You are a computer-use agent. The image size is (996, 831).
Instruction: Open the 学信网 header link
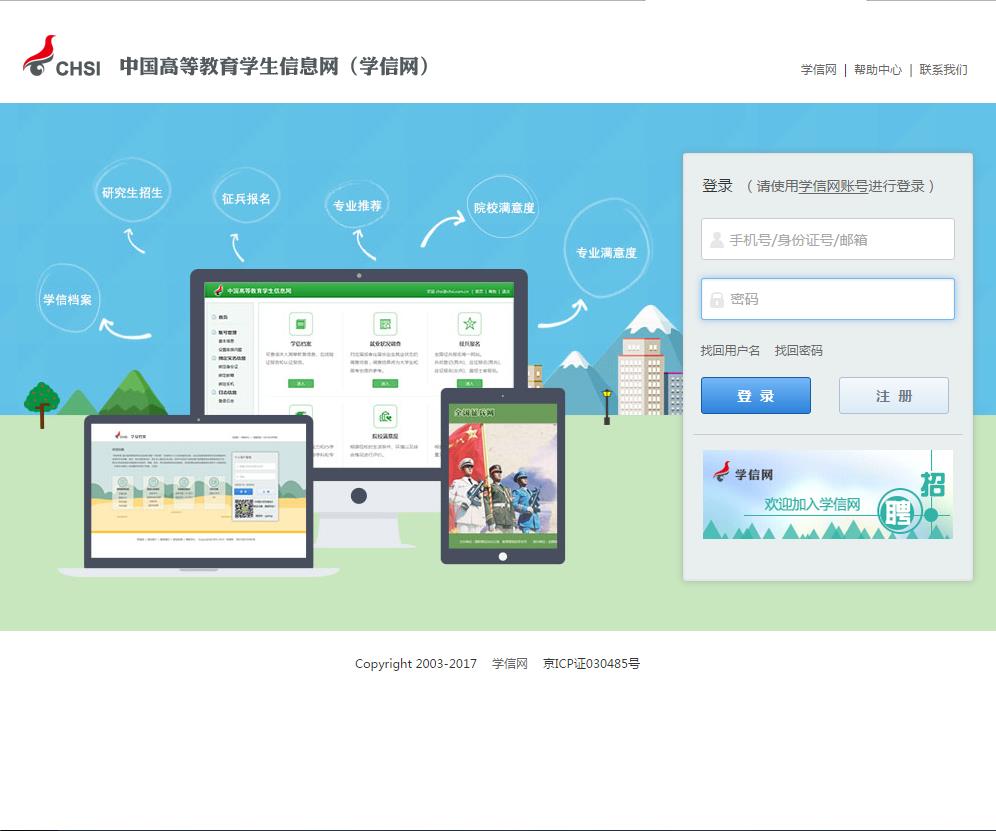818,70
